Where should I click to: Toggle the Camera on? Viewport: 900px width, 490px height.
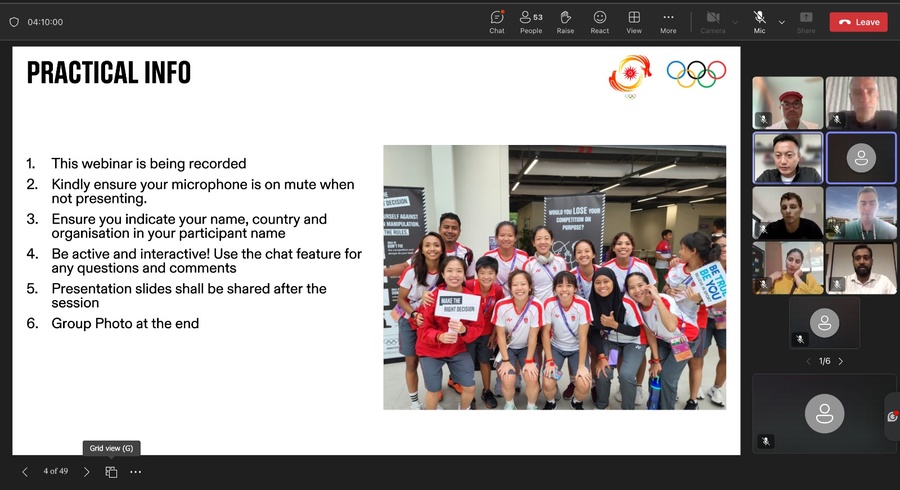point(713,21)
